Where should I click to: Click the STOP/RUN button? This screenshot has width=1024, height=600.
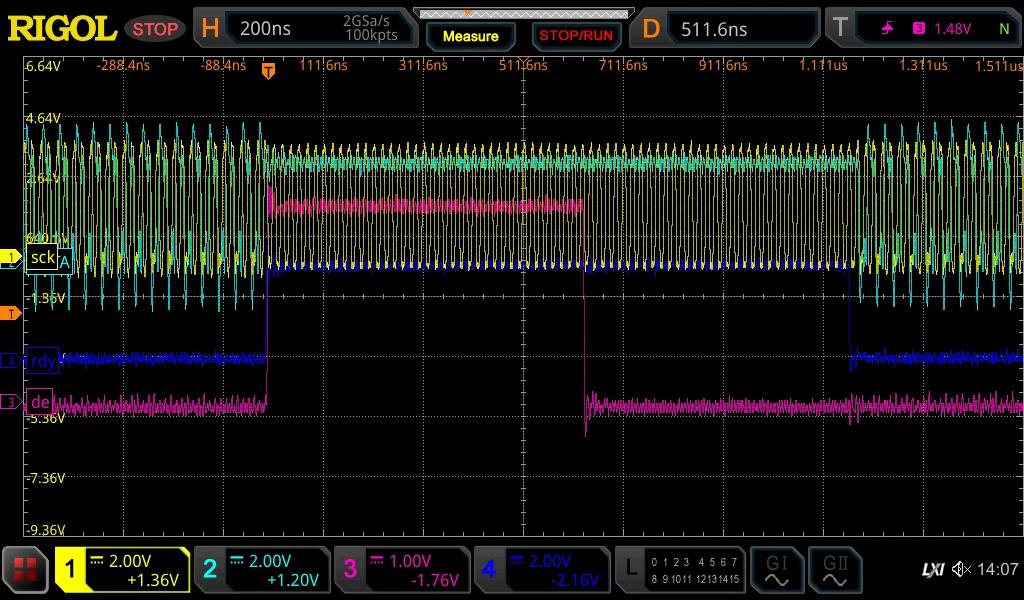coord(575,36)
